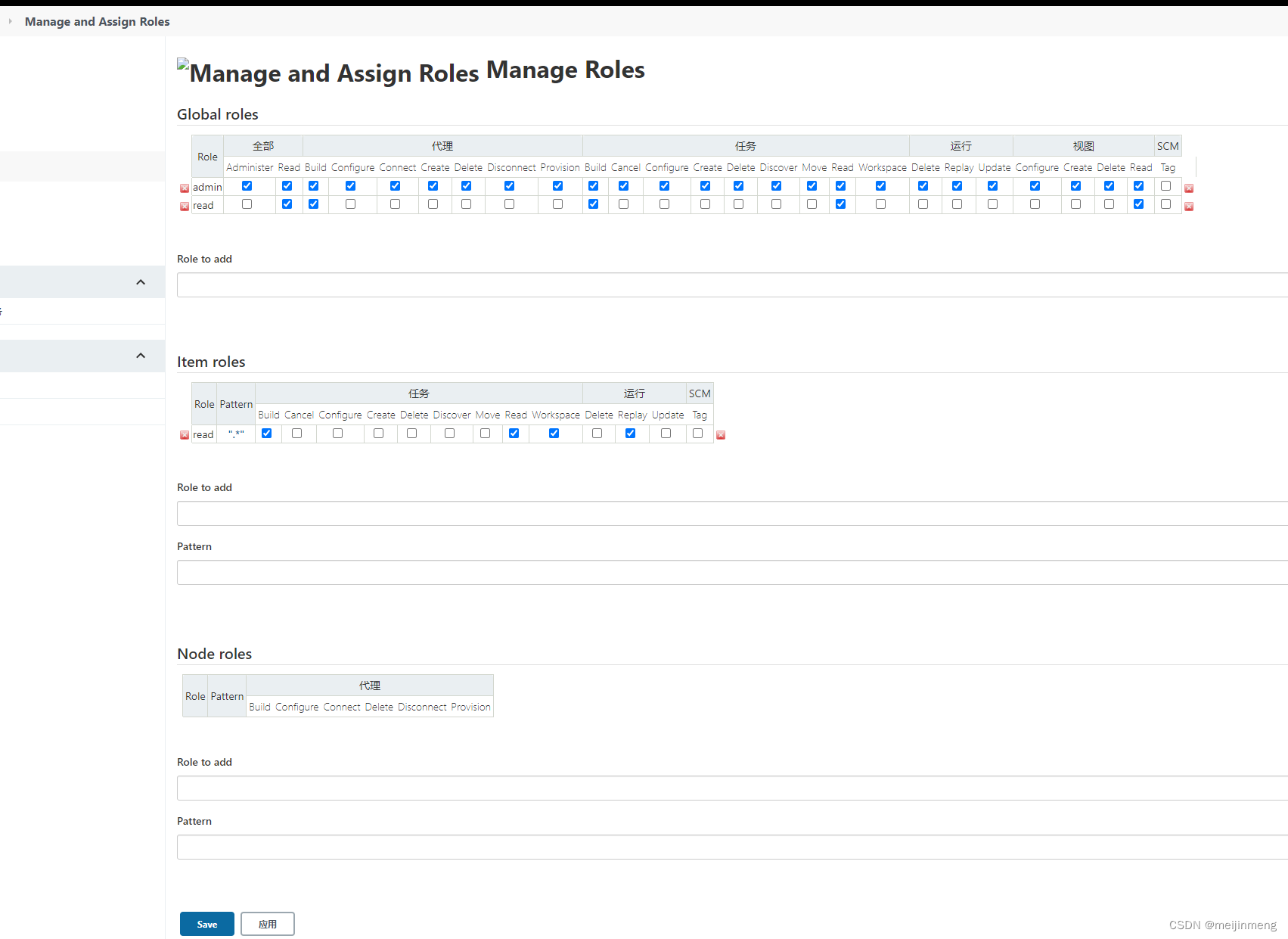This screenshot has width=1288, height=939.
Task: Focus the Global roles Role to add field
Action: click(732, 285)
